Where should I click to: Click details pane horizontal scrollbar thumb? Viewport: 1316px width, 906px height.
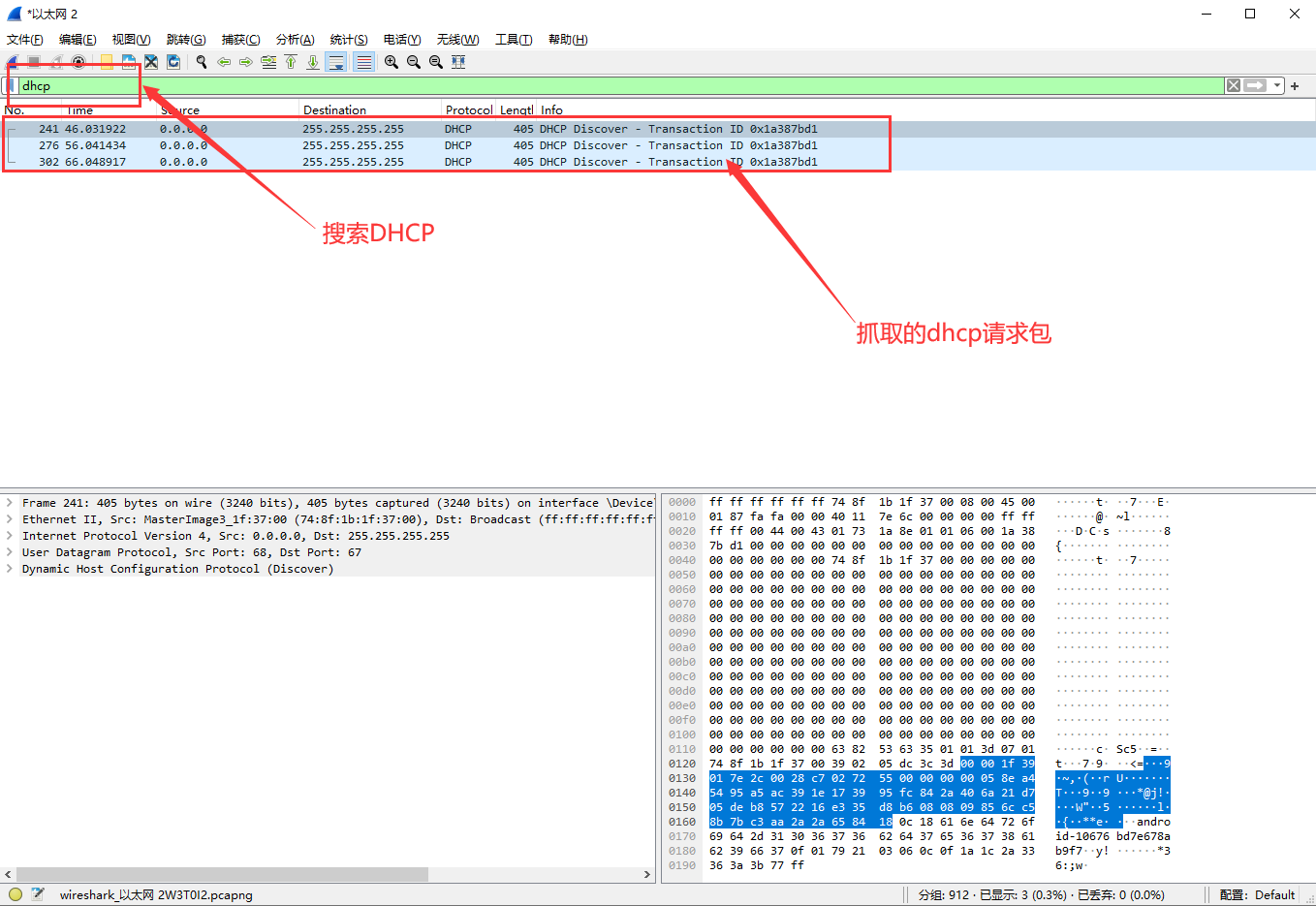(x=222, y=874)
